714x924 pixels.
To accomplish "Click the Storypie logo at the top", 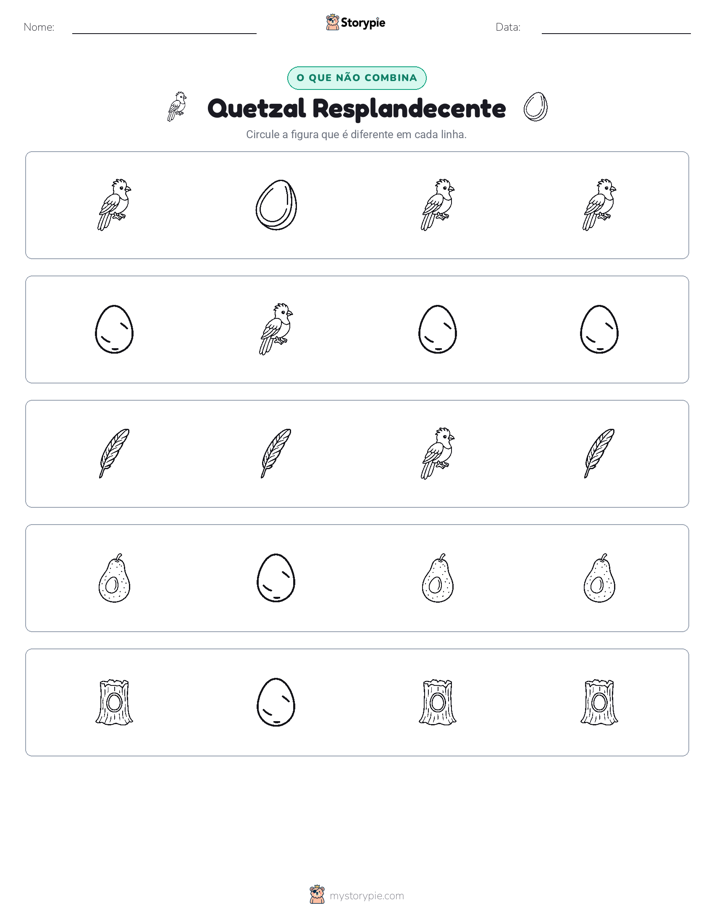I will [x=356, y=23].
